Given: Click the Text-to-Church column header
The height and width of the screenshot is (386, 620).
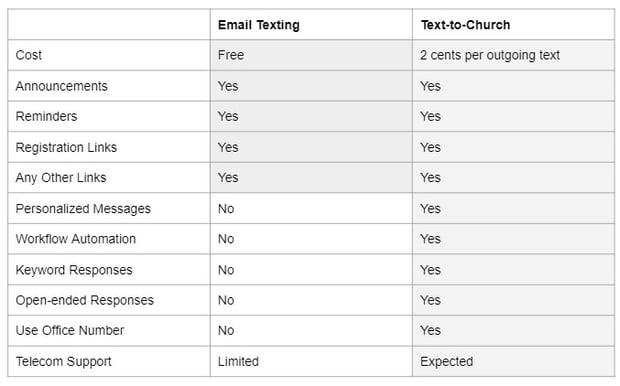Looking at the screenshot, I should coord(465,25).
